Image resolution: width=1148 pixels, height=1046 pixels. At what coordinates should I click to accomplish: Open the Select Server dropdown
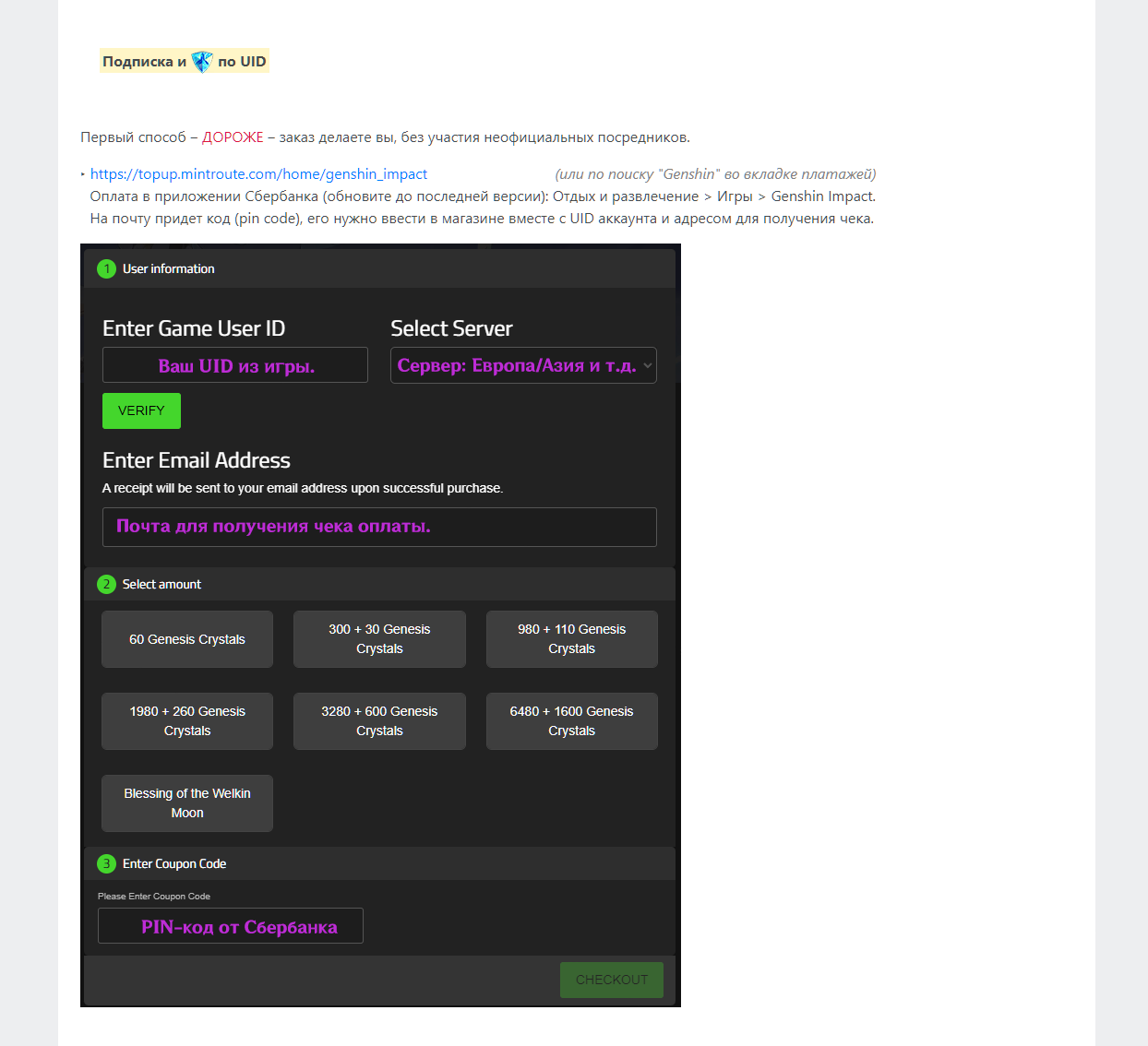(x=523, y=365)
